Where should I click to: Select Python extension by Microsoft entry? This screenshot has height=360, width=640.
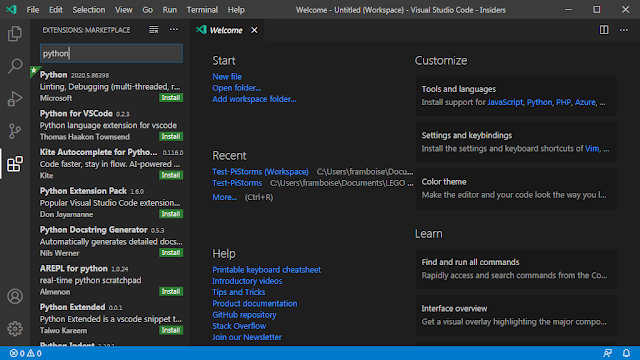[x=110, y=86]
